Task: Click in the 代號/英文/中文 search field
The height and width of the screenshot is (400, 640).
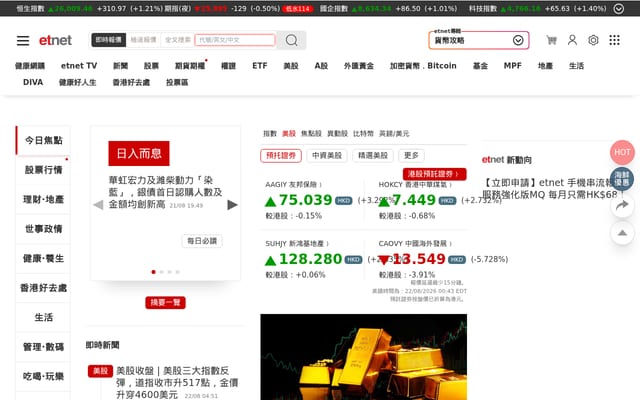Action: pos(235,40)
